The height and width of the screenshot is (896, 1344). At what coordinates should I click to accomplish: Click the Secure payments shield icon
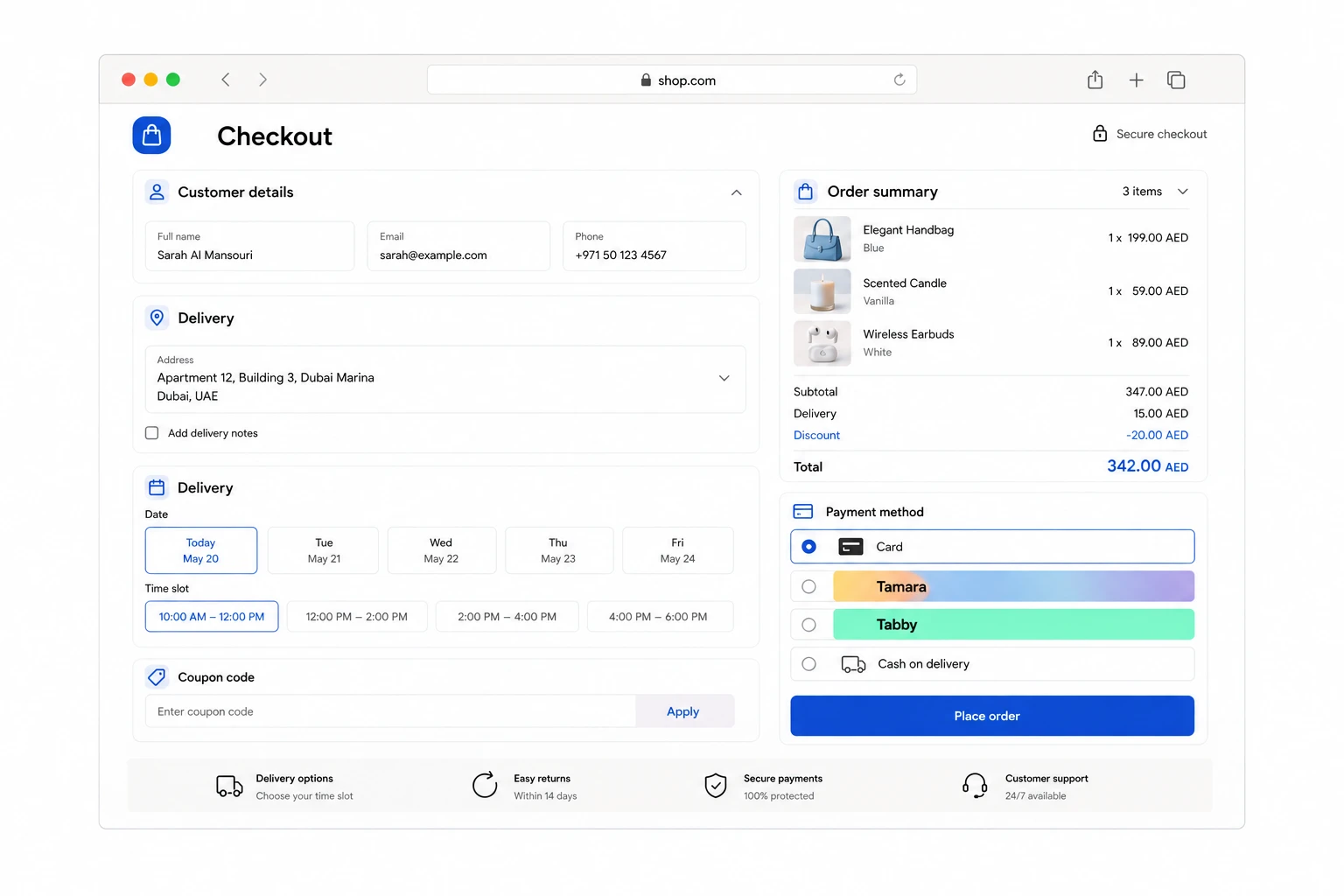(716, 786)
